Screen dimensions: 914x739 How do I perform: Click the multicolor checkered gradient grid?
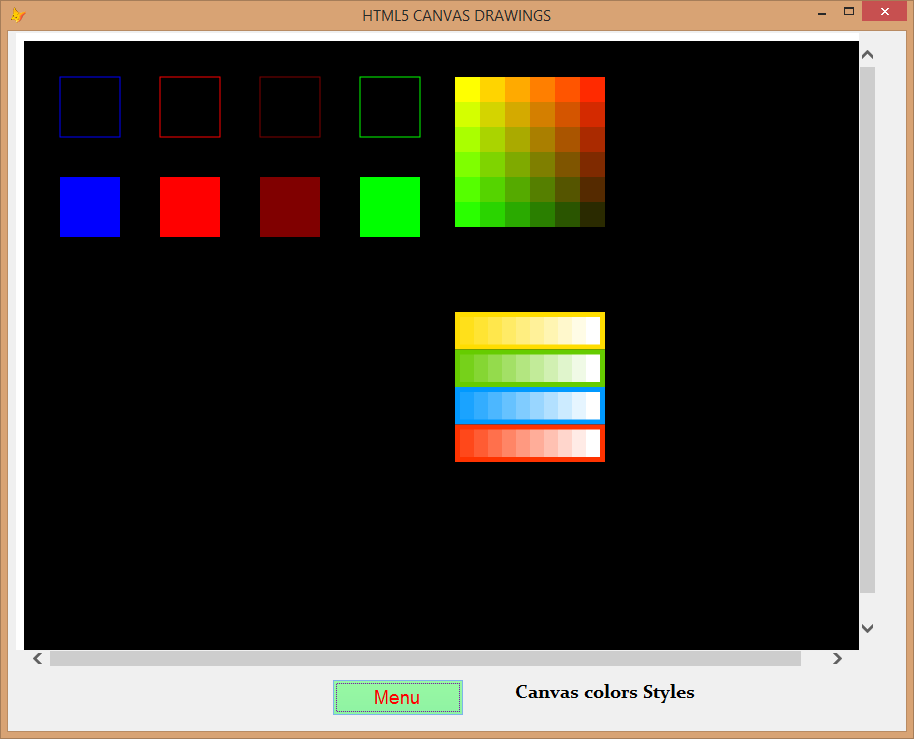click(530, 152)
